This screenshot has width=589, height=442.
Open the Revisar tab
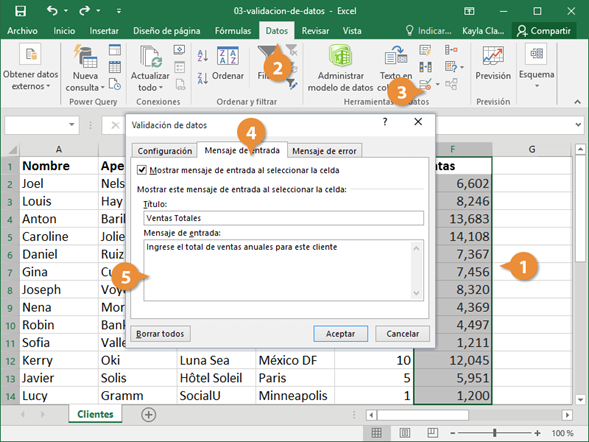[x=315, y=31]
